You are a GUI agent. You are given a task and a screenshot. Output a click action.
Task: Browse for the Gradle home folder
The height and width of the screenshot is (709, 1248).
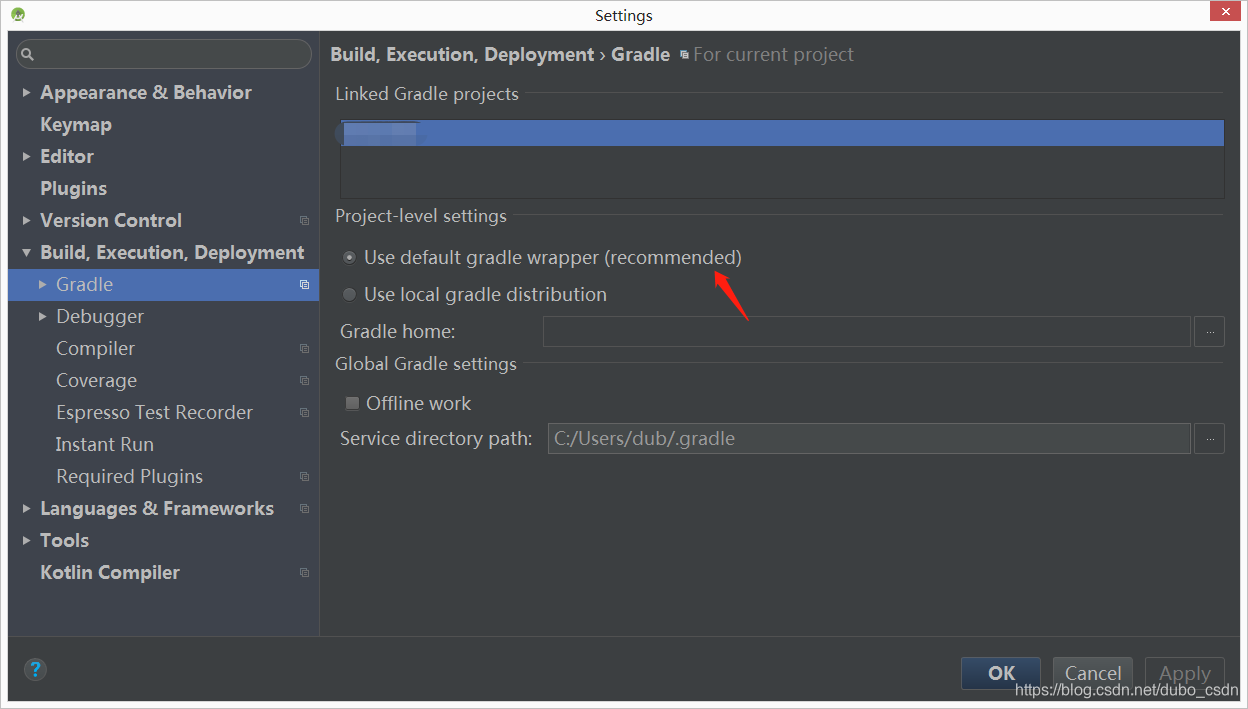pyautogui.click(x=1209, y=331)
